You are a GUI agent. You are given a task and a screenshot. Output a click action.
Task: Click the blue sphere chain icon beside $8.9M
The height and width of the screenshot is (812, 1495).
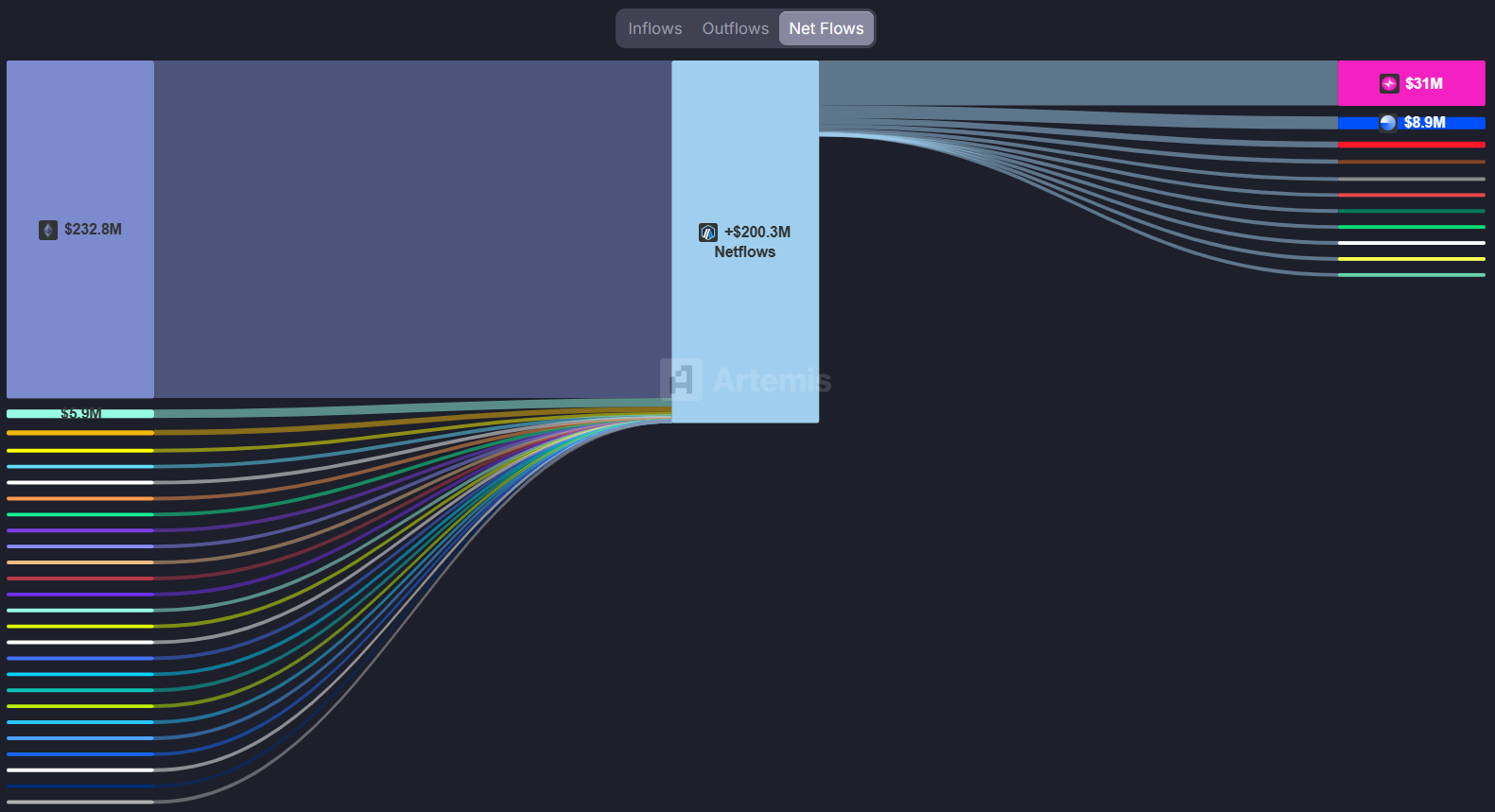coord(1387,123)
